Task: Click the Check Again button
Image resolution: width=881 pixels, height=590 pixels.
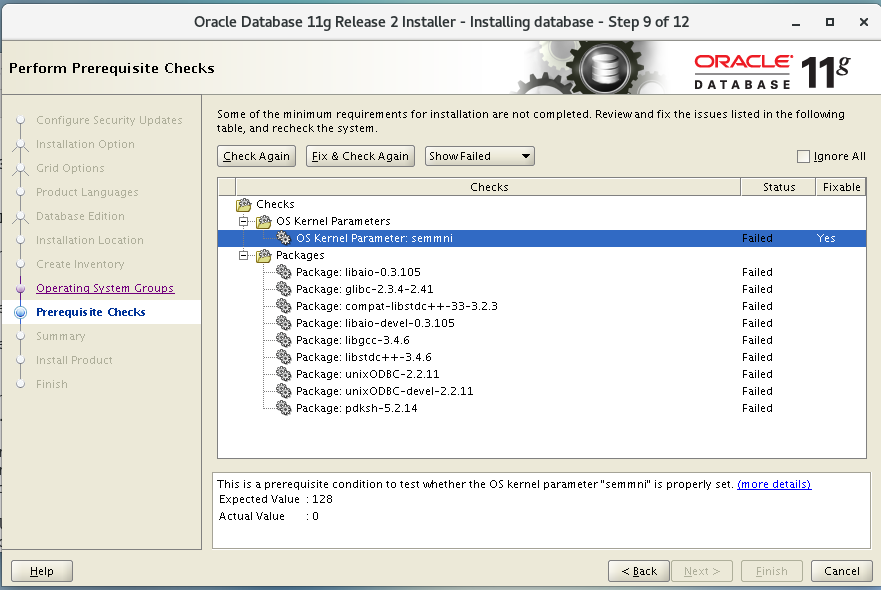Action: pyautogui.click(x=256, y=156)
